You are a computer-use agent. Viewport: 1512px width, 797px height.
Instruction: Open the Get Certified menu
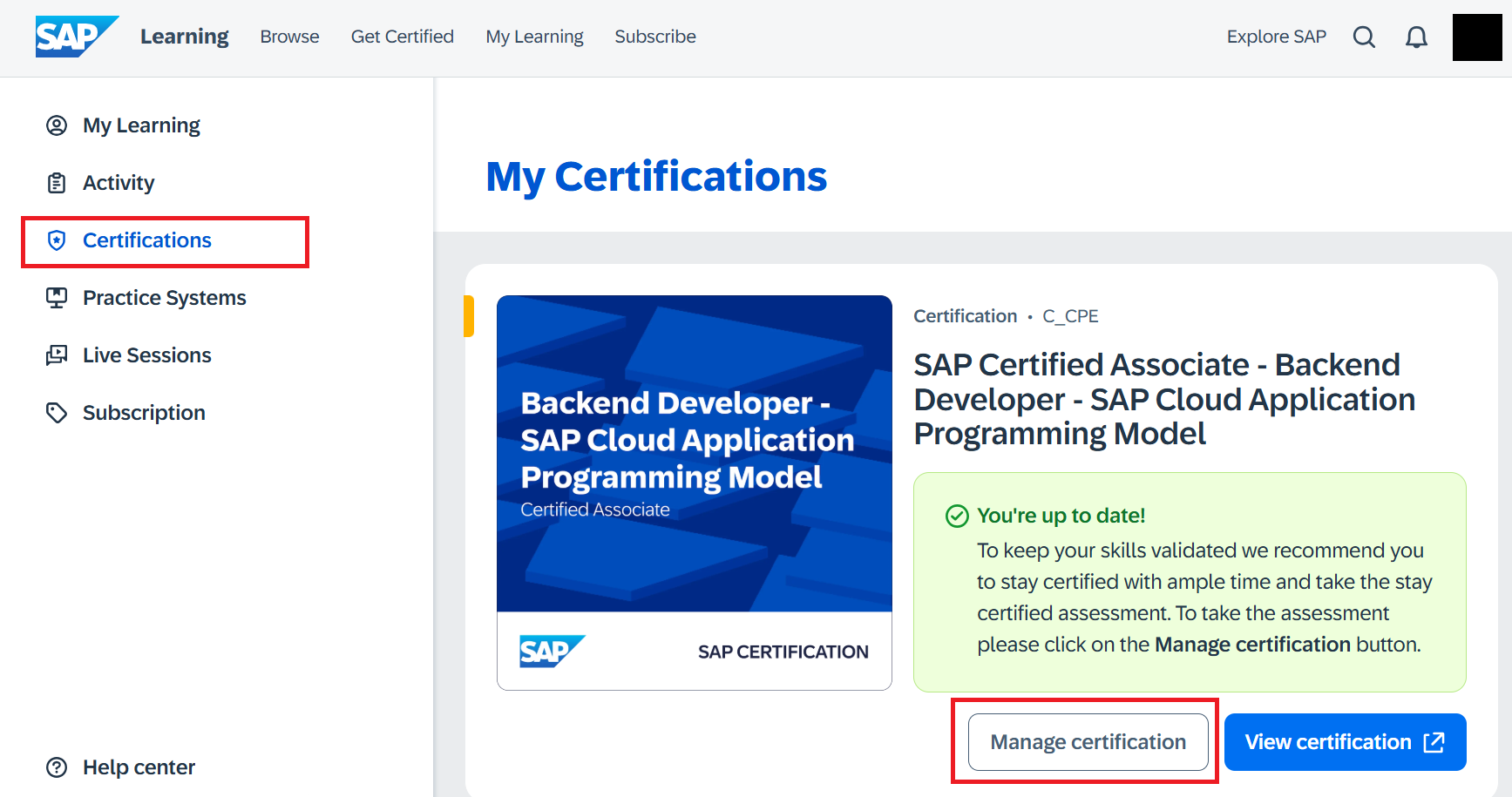402,37
